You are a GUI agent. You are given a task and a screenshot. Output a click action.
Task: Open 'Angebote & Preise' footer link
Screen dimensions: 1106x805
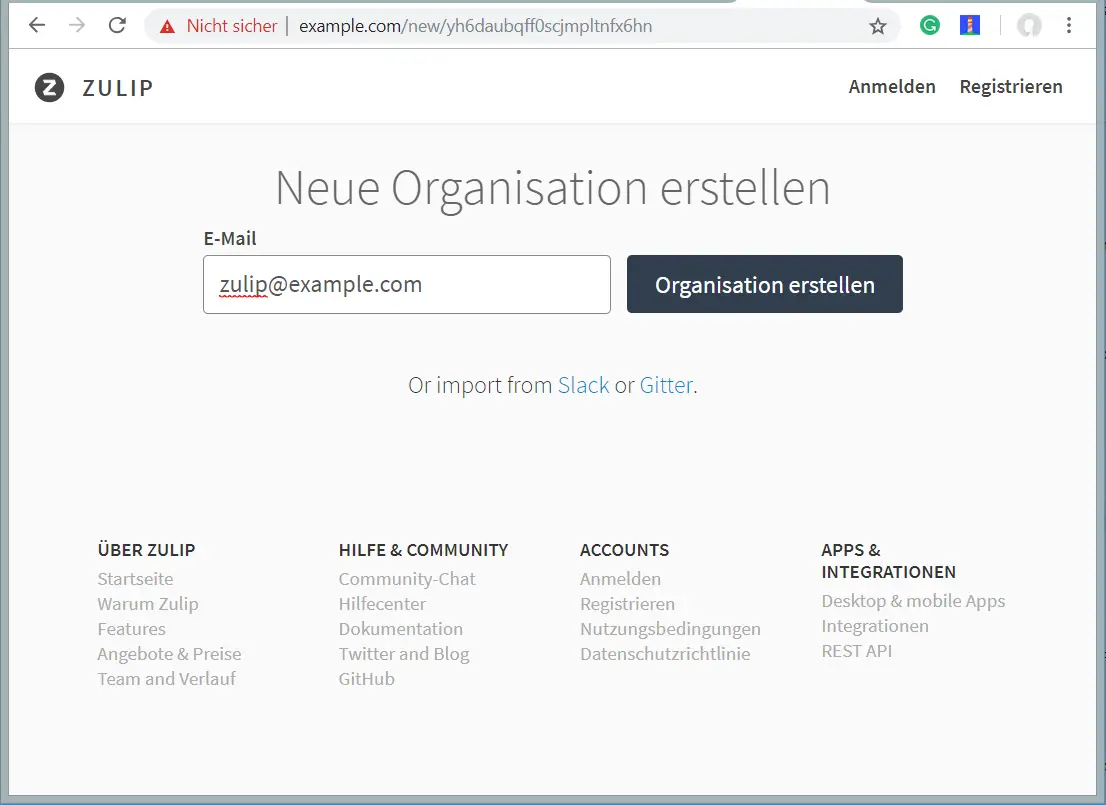pos(169,654)
